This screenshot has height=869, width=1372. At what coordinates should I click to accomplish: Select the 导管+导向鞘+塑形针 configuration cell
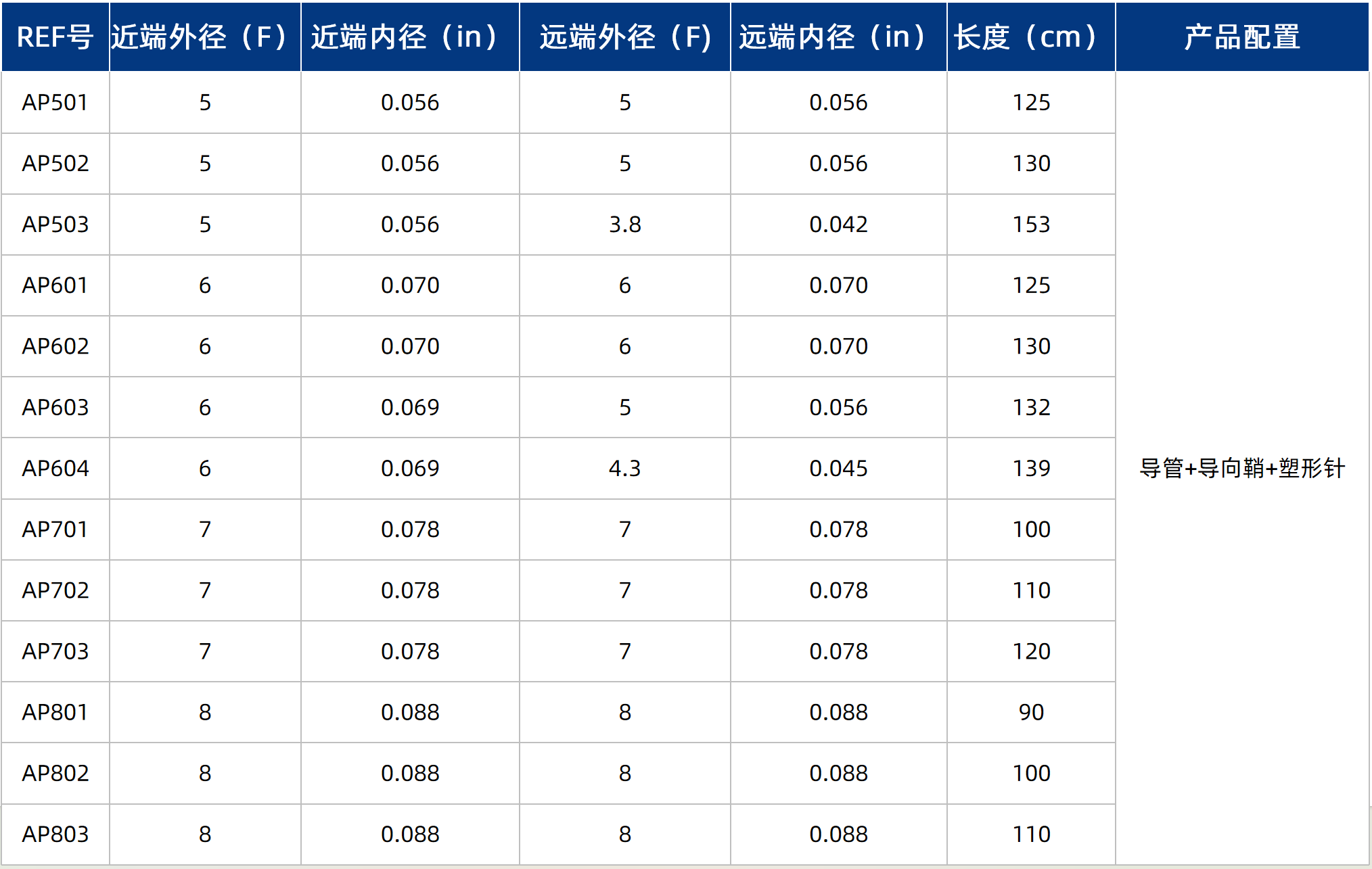[1242, 468]
